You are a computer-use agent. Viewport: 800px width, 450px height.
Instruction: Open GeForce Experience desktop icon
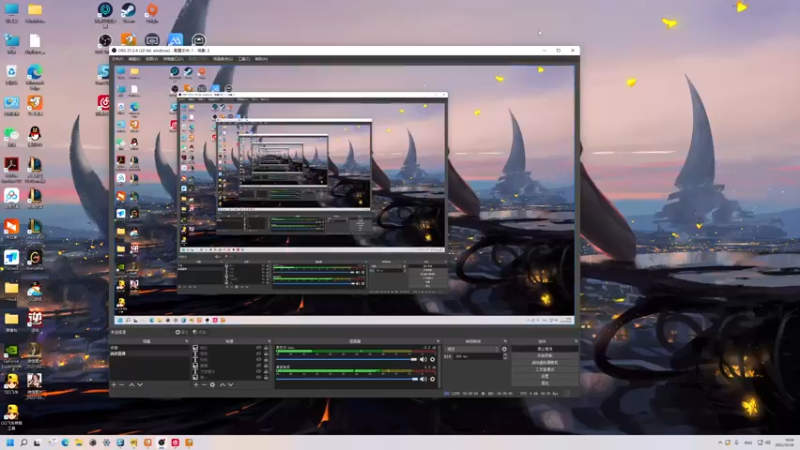[11, 356]
